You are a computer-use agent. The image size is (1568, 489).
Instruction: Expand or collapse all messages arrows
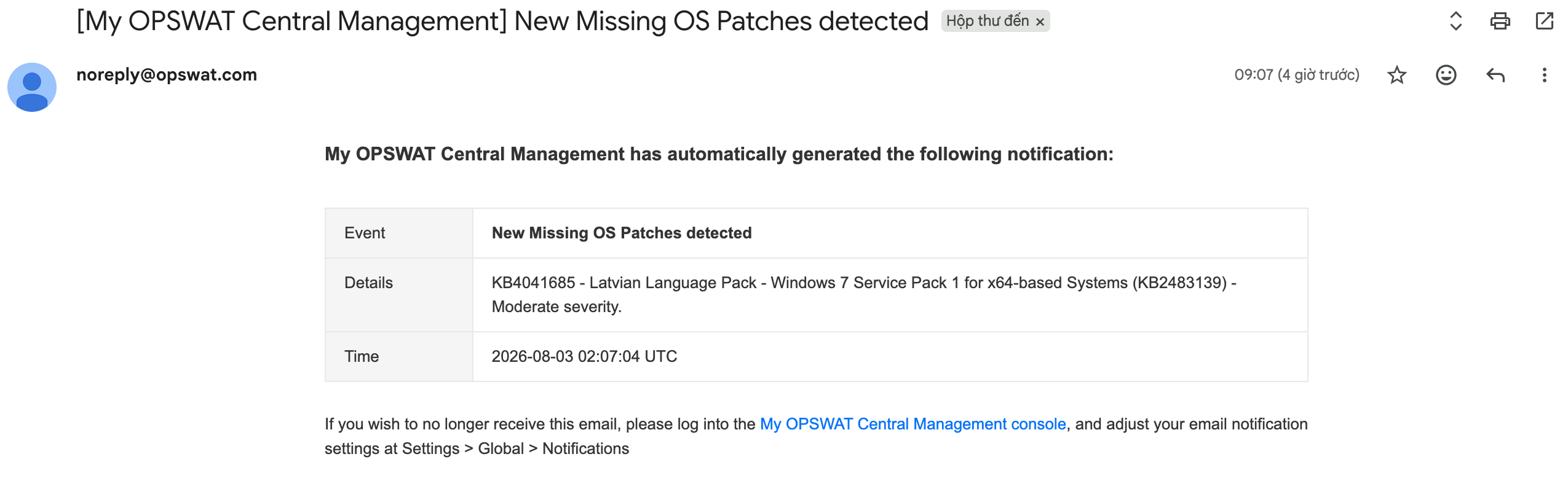1455,21
